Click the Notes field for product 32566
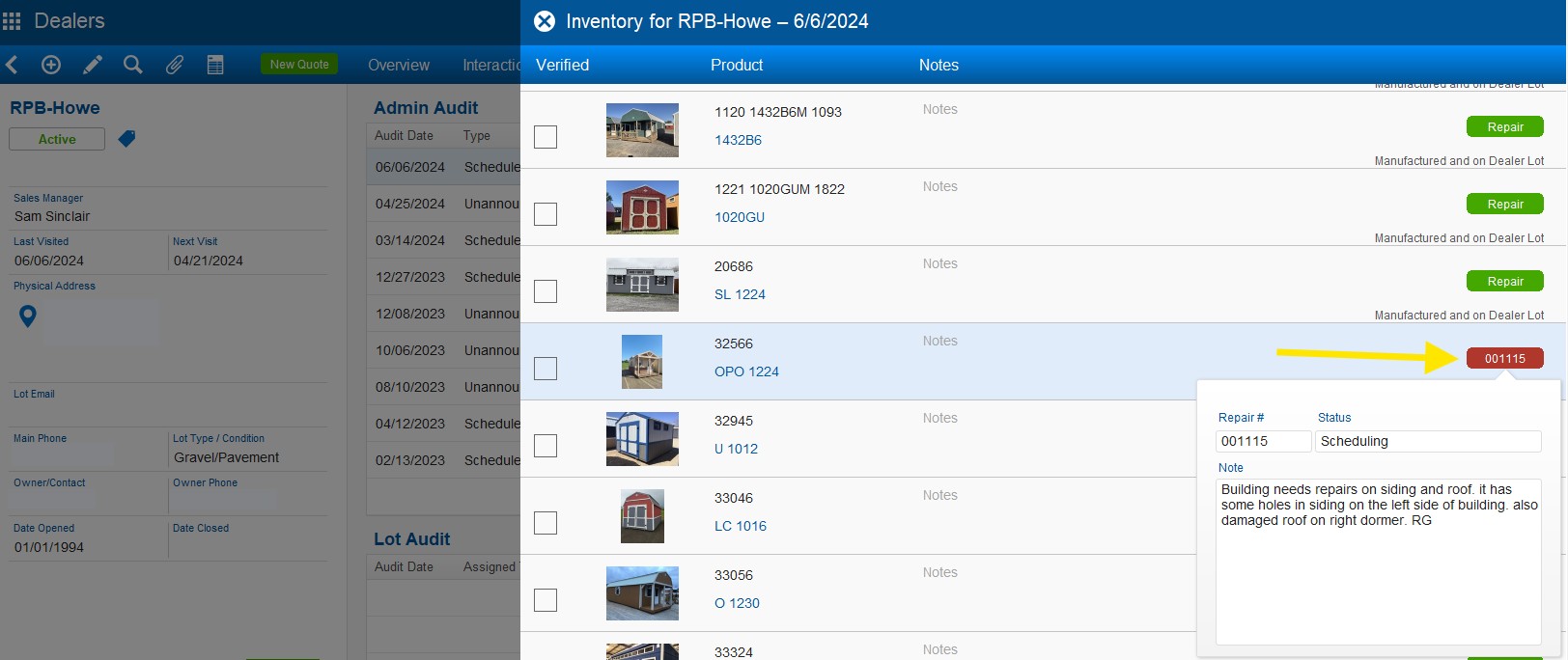Screen dimensions: 1568x660 (939, 341)
